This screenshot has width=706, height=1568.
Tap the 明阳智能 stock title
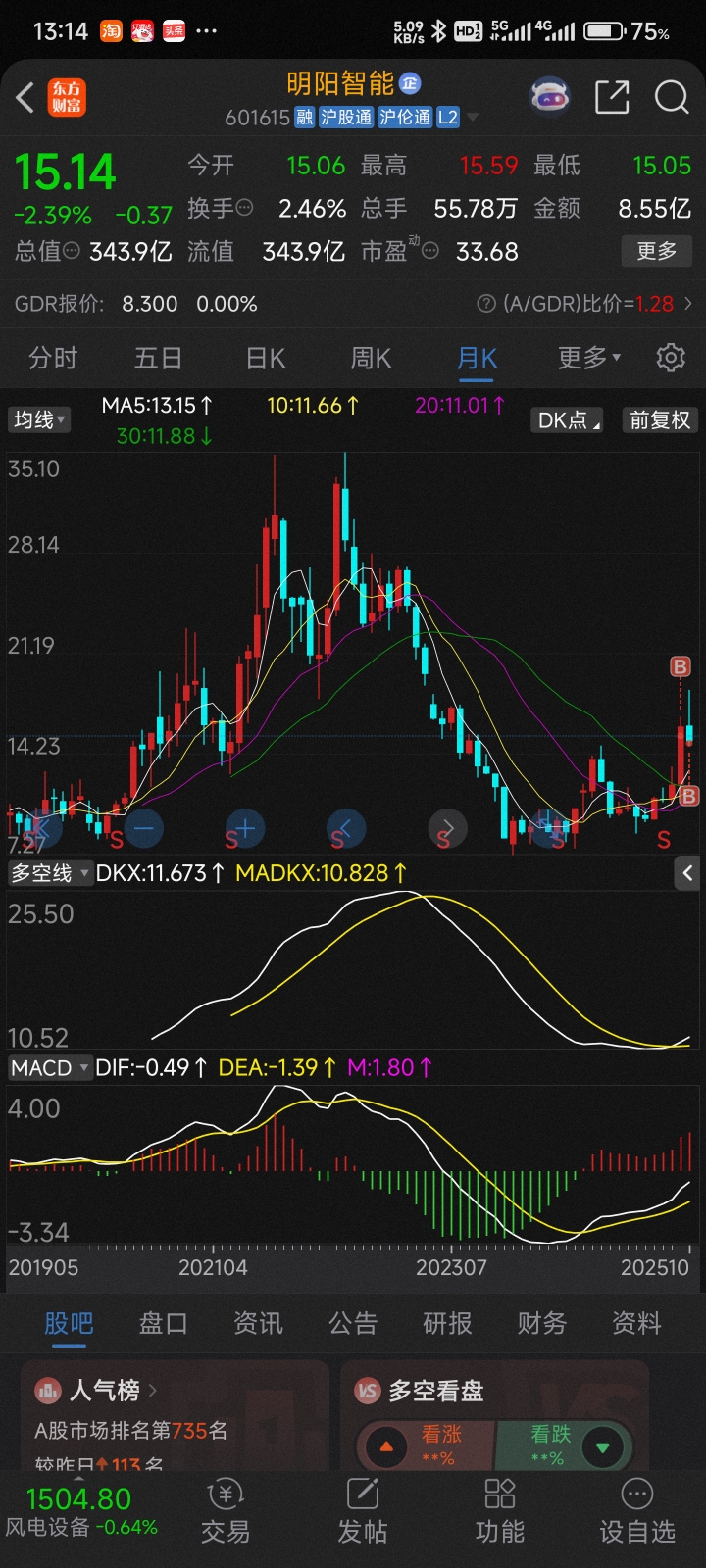tap(339, 83)
